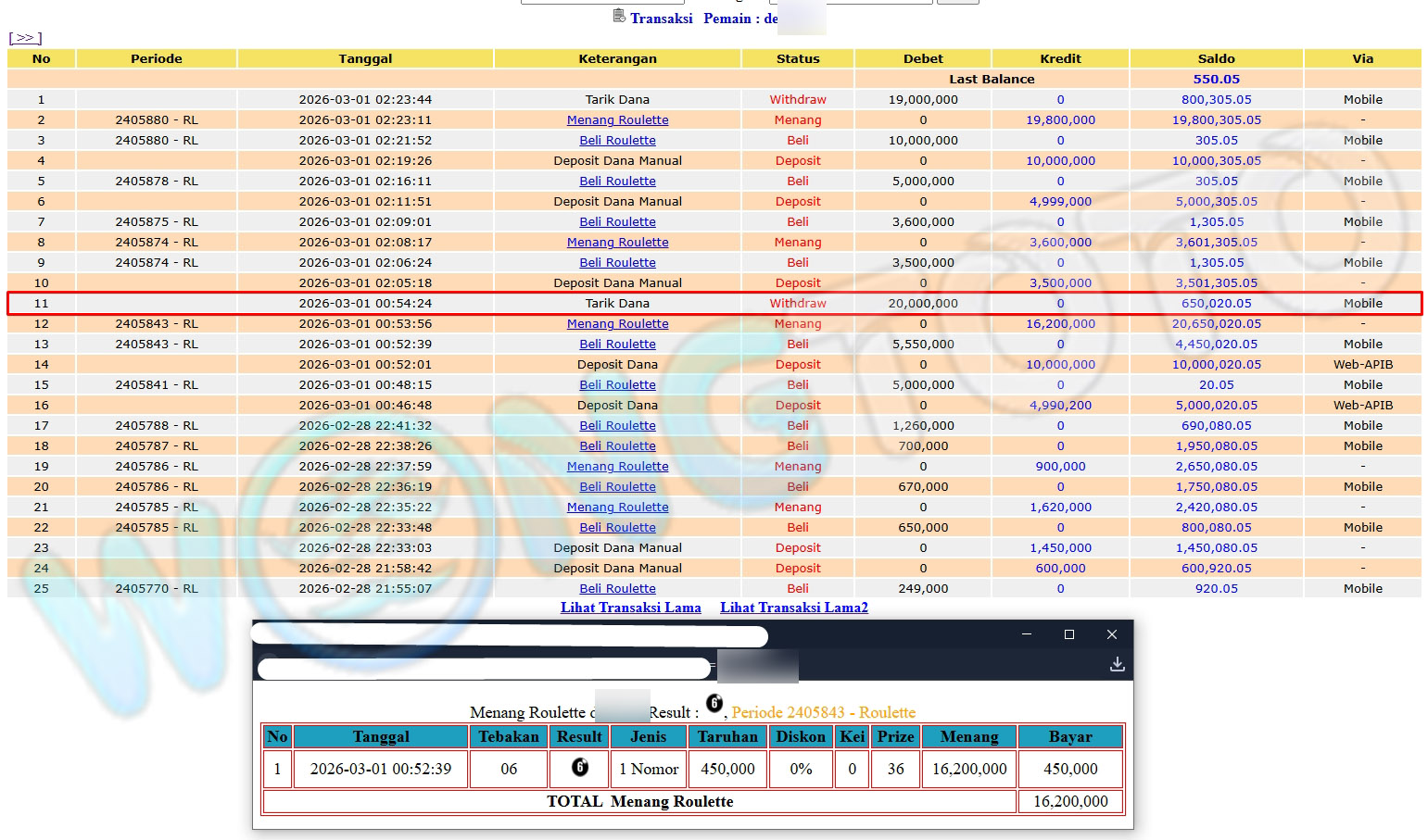Click the download icon in popup window
The height and width of the screenshot is (840, 1428).
[x=1117, y=664]
